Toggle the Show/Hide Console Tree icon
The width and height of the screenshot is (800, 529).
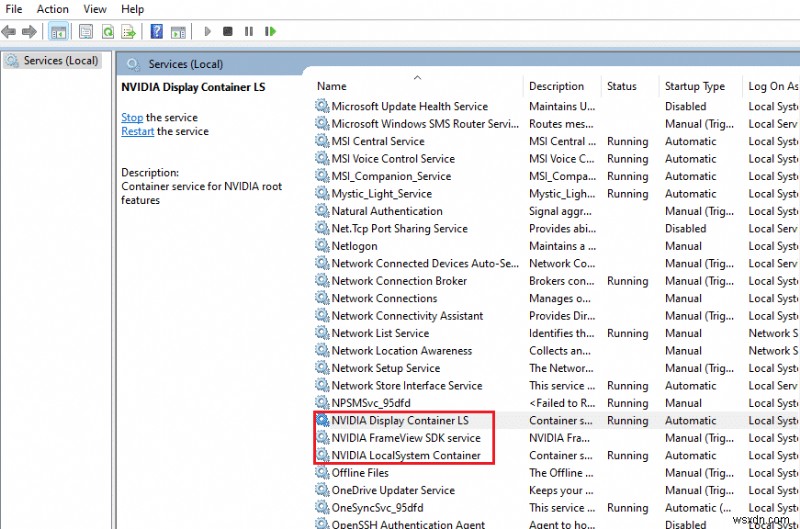tap(58, 32)
